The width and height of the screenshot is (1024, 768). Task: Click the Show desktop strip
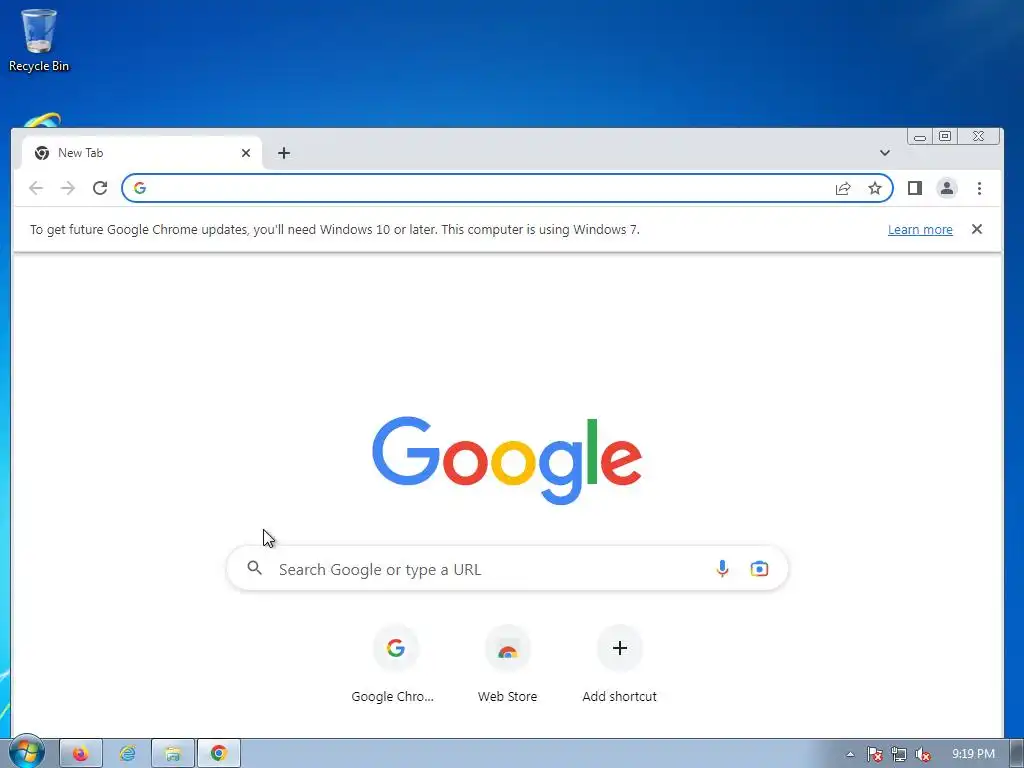pyautogui.click(x=1016, y=754)
